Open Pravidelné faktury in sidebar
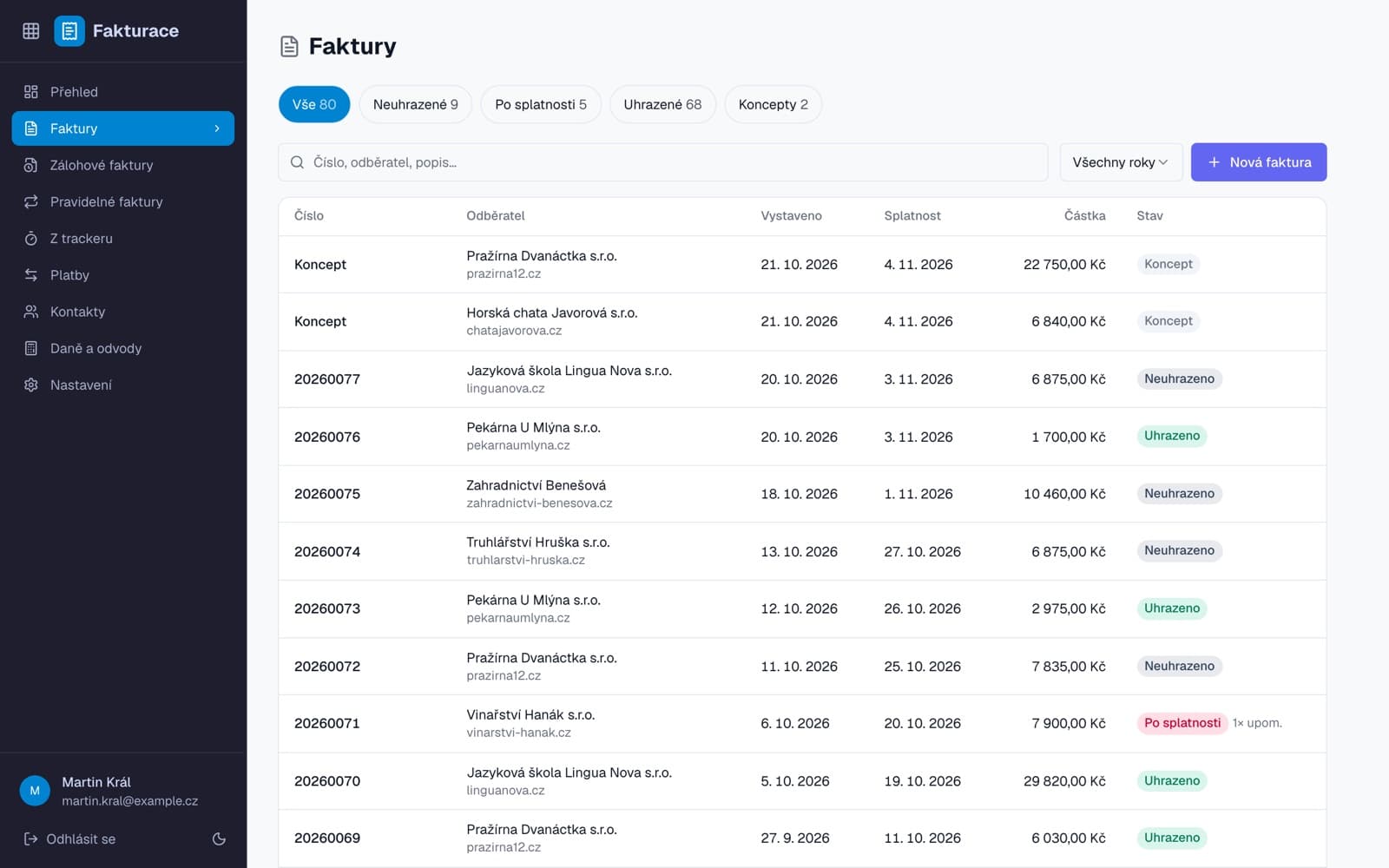 point(123,201)
